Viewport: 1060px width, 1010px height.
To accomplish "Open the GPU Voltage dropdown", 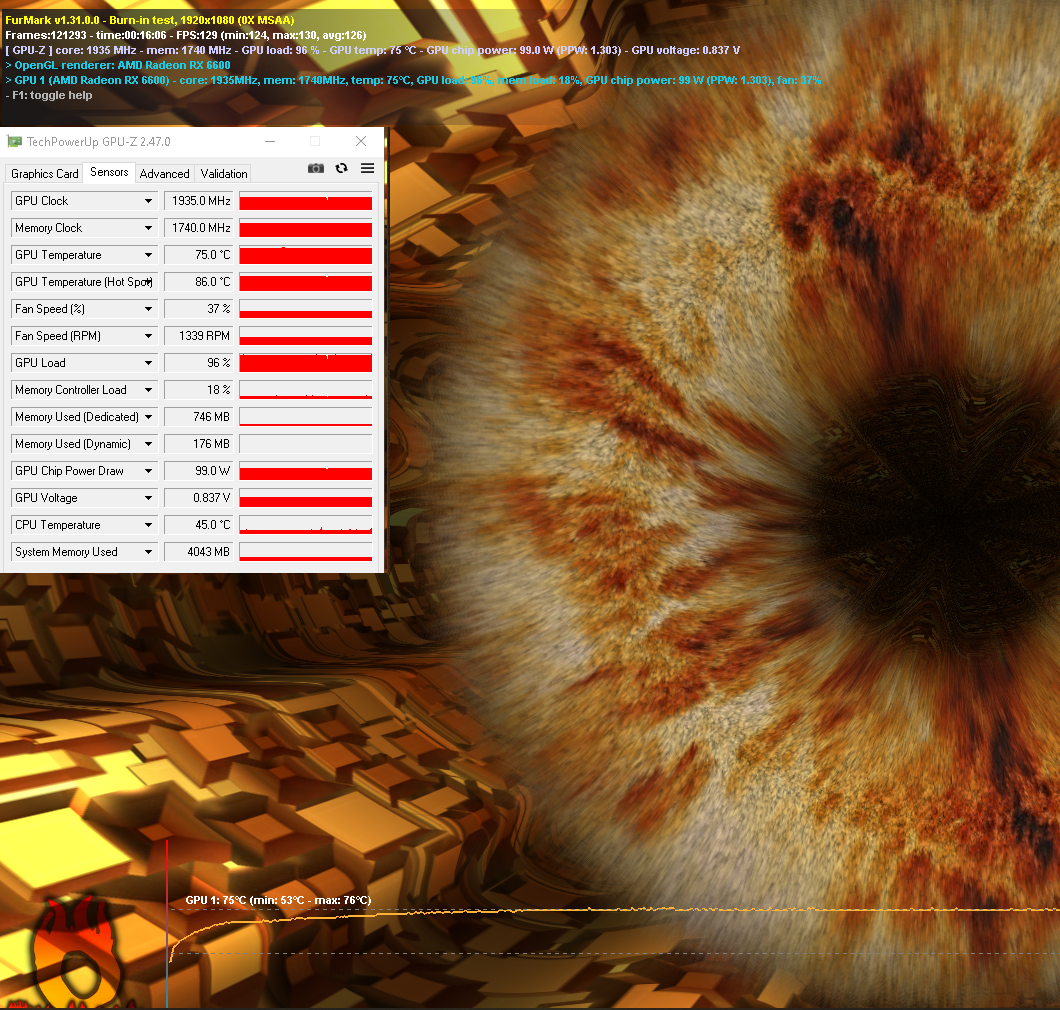I will [x=148, y=498].
